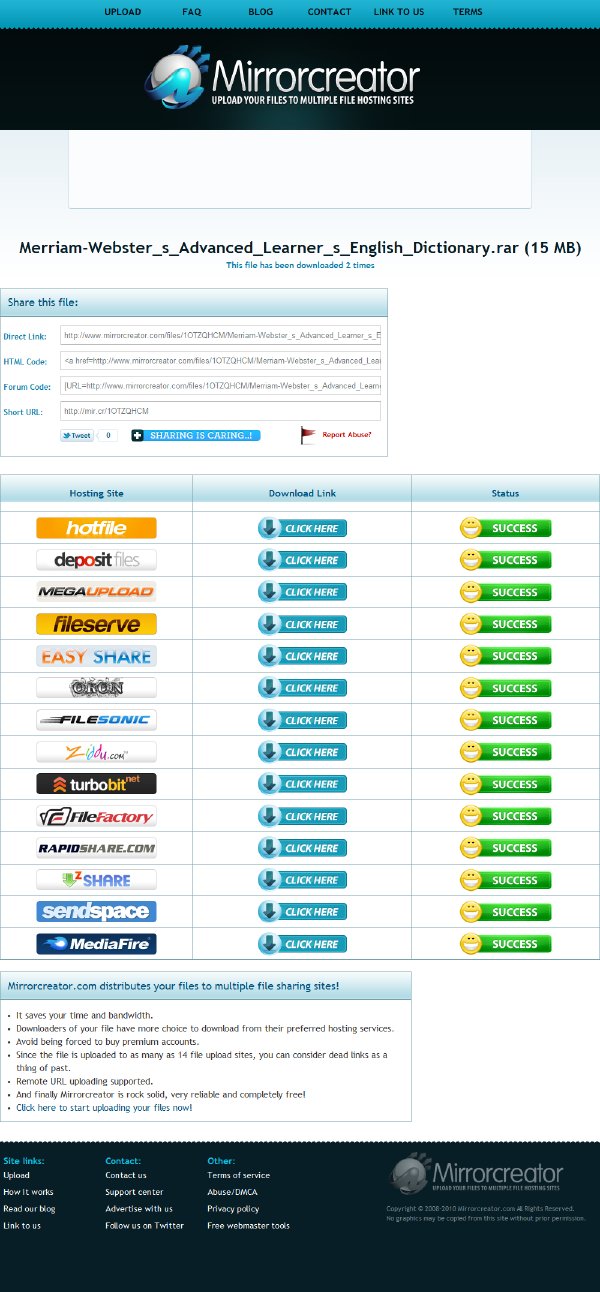Screen dimensions: 600x1292
Task: Click the Sharing is Caring button
Action: tap(196, 436)
